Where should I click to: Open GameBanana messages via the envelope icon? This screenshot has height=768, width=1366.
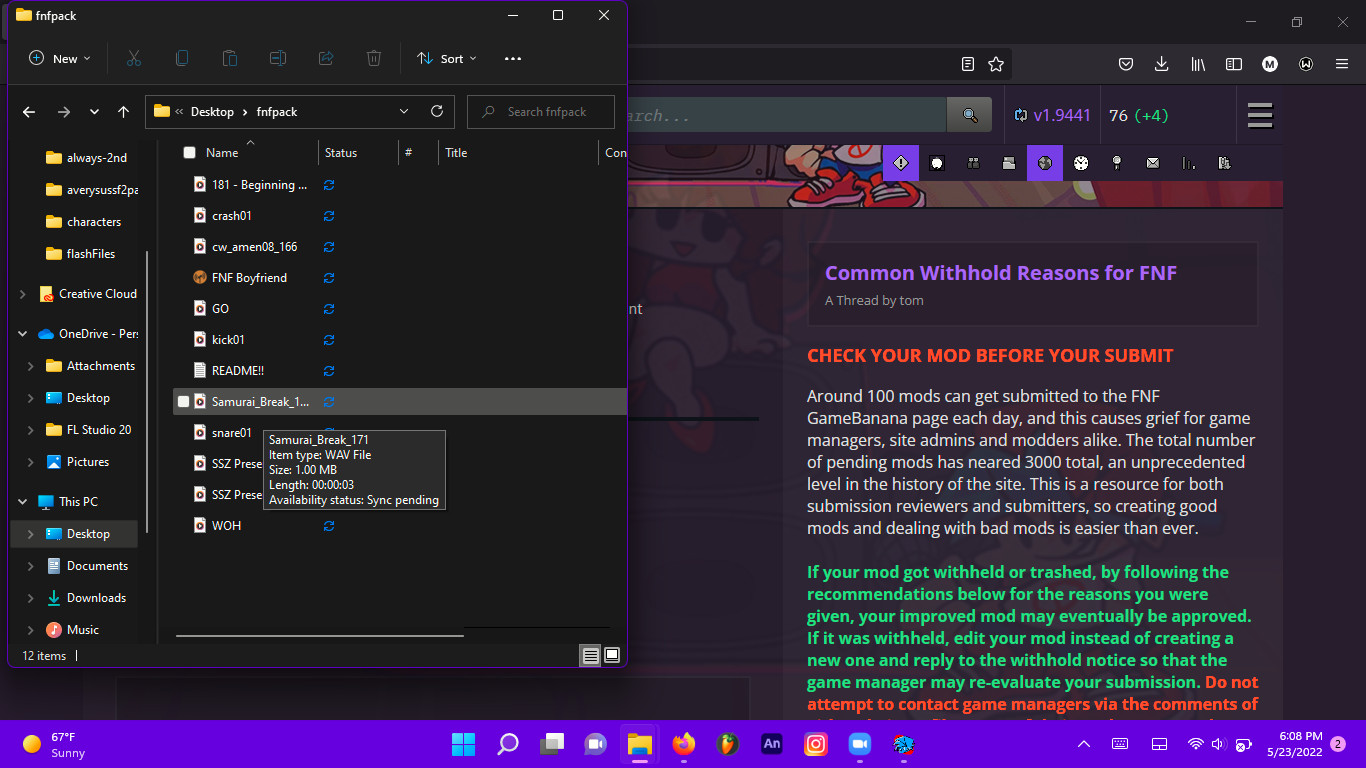click(1152, 162)
